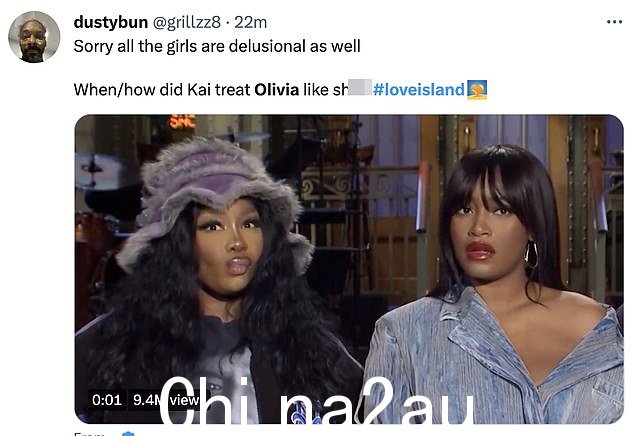
Task: Open the dustybun display name profile link
Action: [x=111, y=22]
